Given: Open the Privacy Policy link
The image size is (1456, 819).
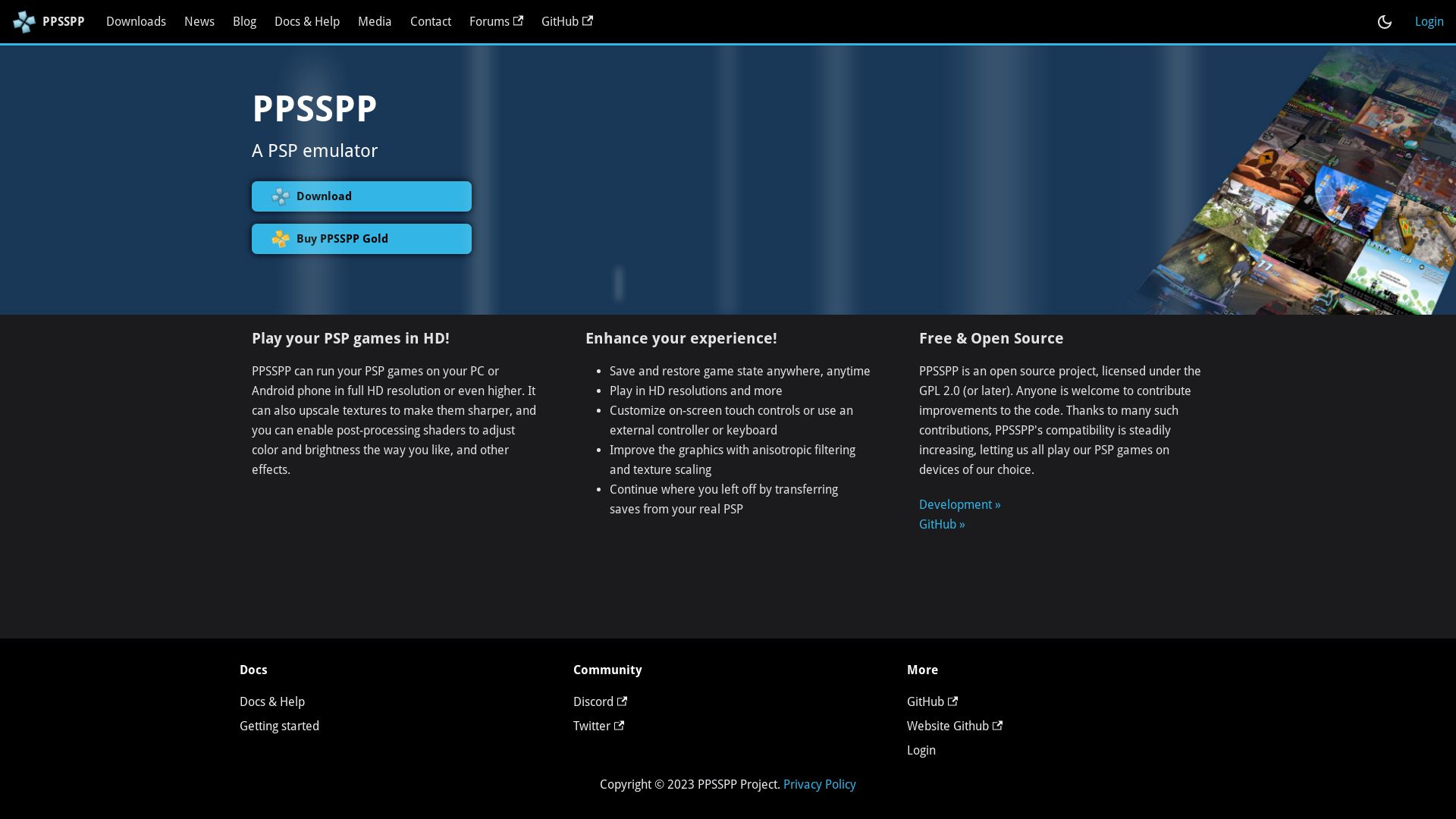Looking at the screenshot, I should pyautogui.click(x=819, y=785).
